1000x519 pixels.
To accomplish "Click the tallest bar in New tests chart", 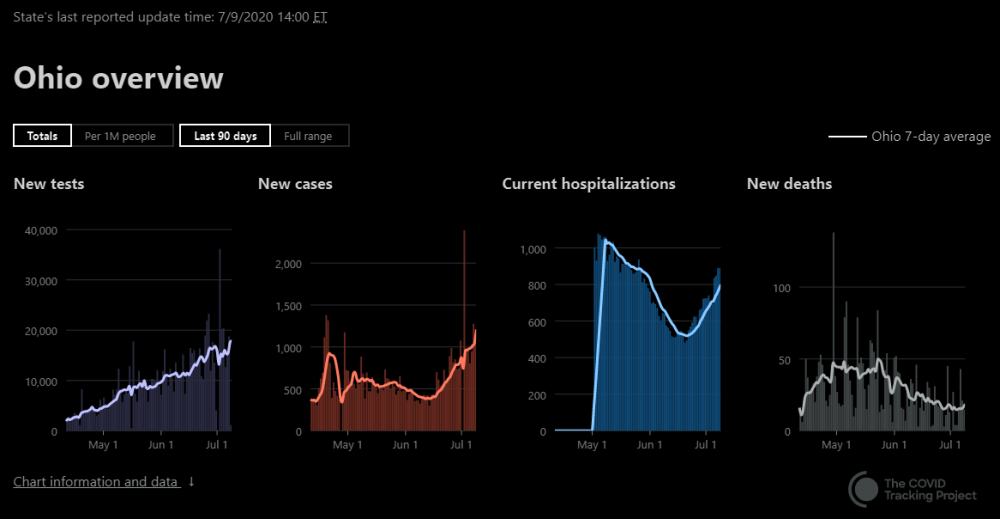I will pyautogui.click(x=220, y=340).
